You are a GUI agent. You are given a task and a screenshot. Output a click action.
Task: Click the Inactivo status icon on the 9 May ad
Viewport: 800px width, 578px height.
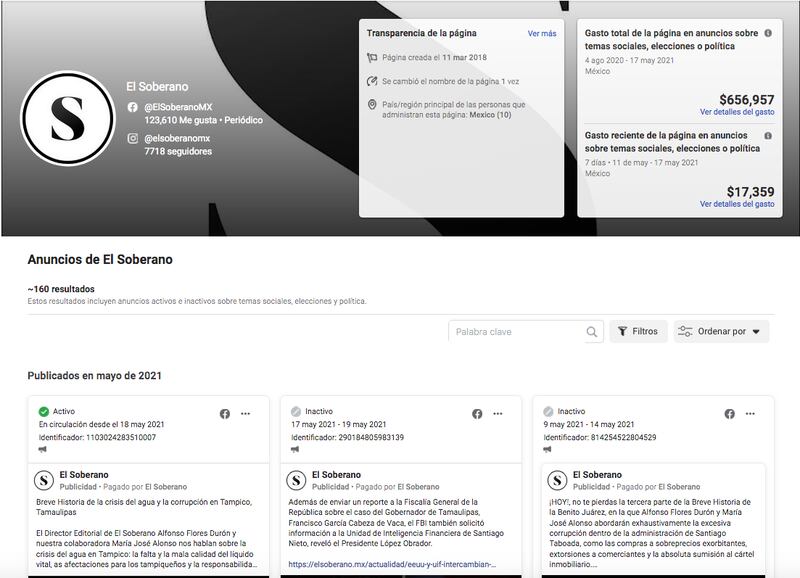pos(548,411)
